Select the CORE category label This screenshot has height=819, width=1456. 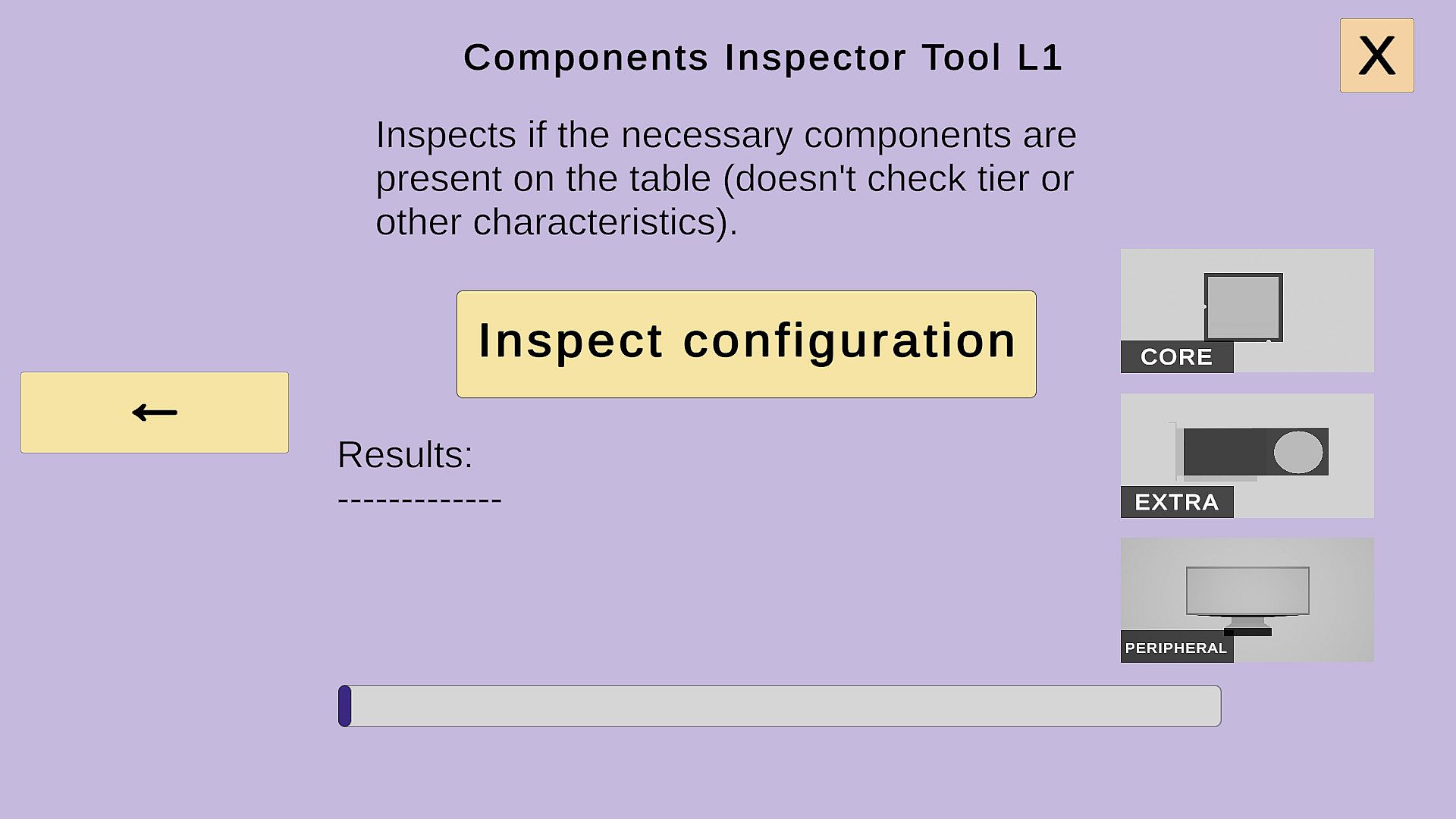(1176, 357)
